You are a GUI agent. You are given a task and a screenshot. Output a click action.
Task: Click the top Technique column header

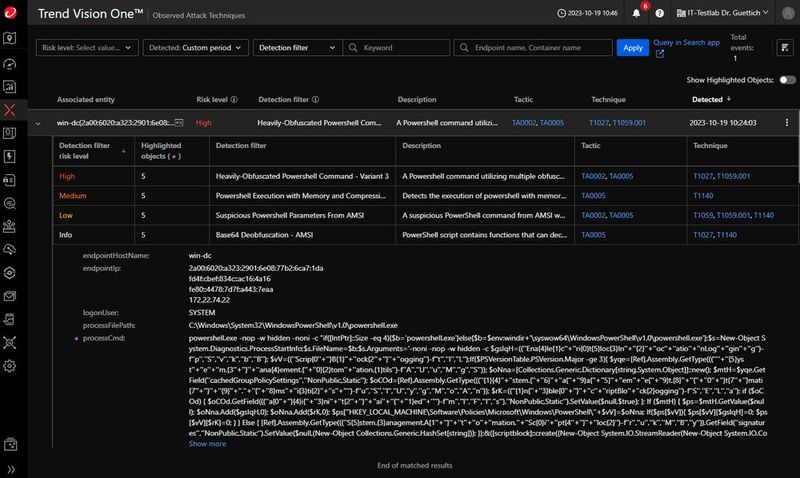click(608, 99)
